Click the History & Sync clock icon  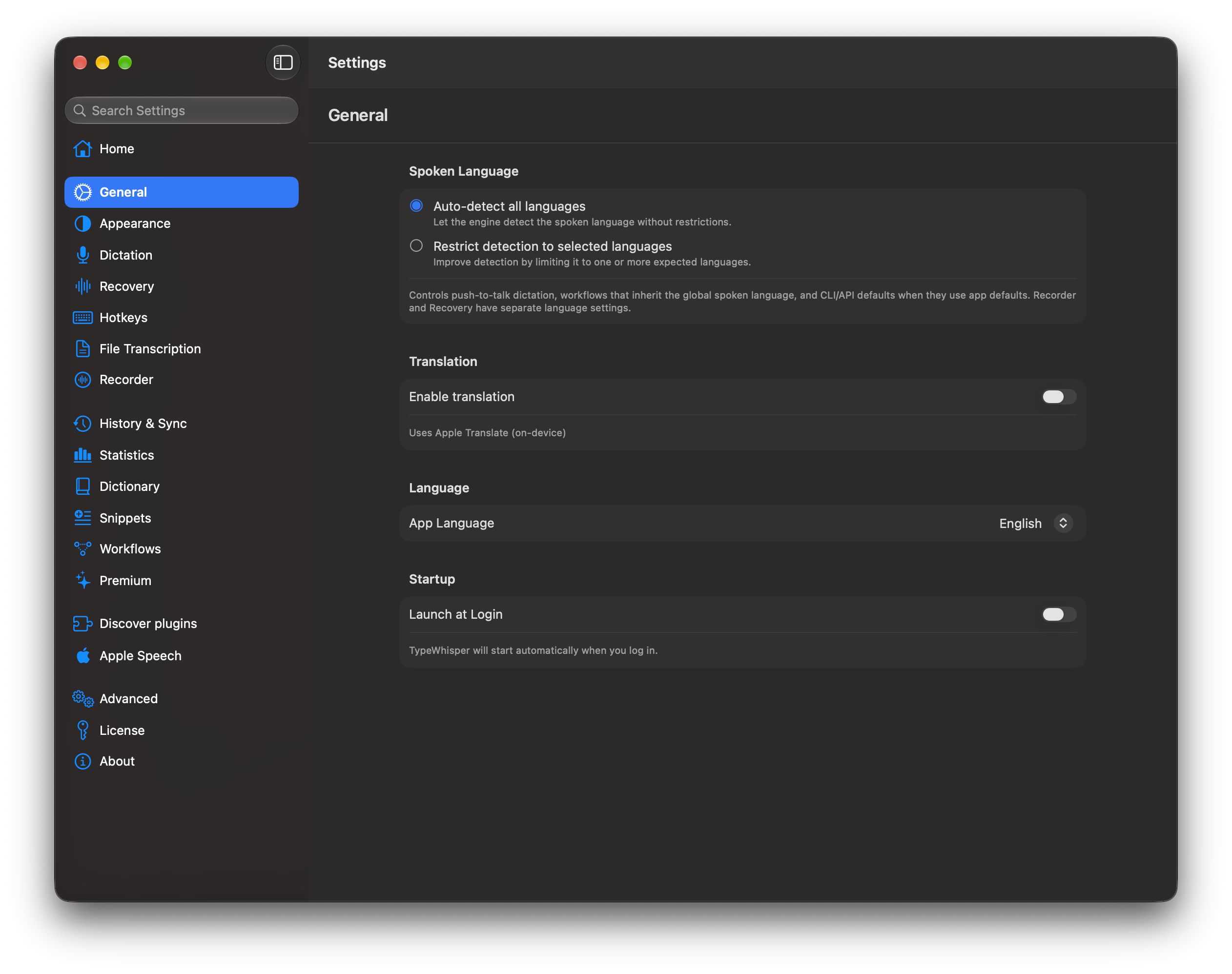pyautogui.click(x=82, y=424)
